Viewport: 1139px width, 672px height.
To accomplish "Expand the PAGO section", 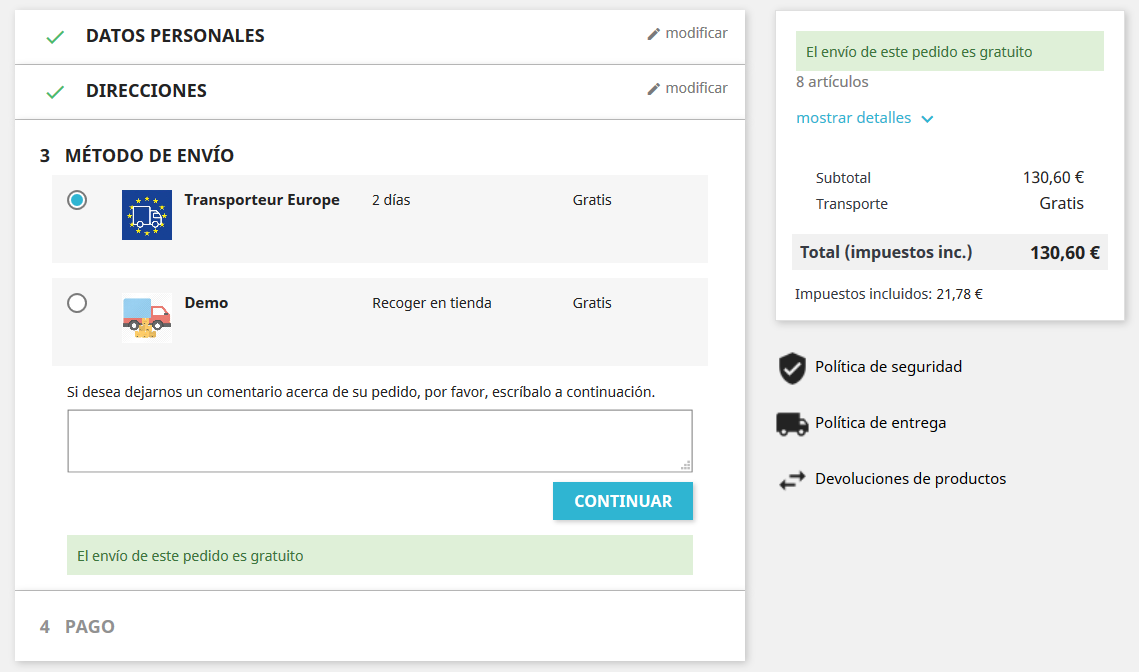I will pyautogui.click(x=90, y=626).
